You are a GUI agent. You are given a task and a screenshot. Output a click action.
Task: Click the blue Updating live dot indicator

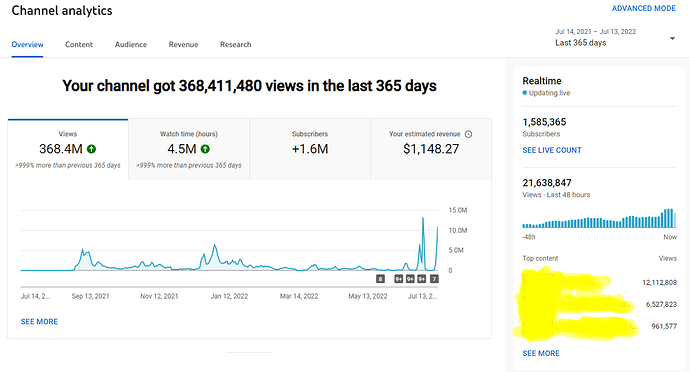[525, 93]
